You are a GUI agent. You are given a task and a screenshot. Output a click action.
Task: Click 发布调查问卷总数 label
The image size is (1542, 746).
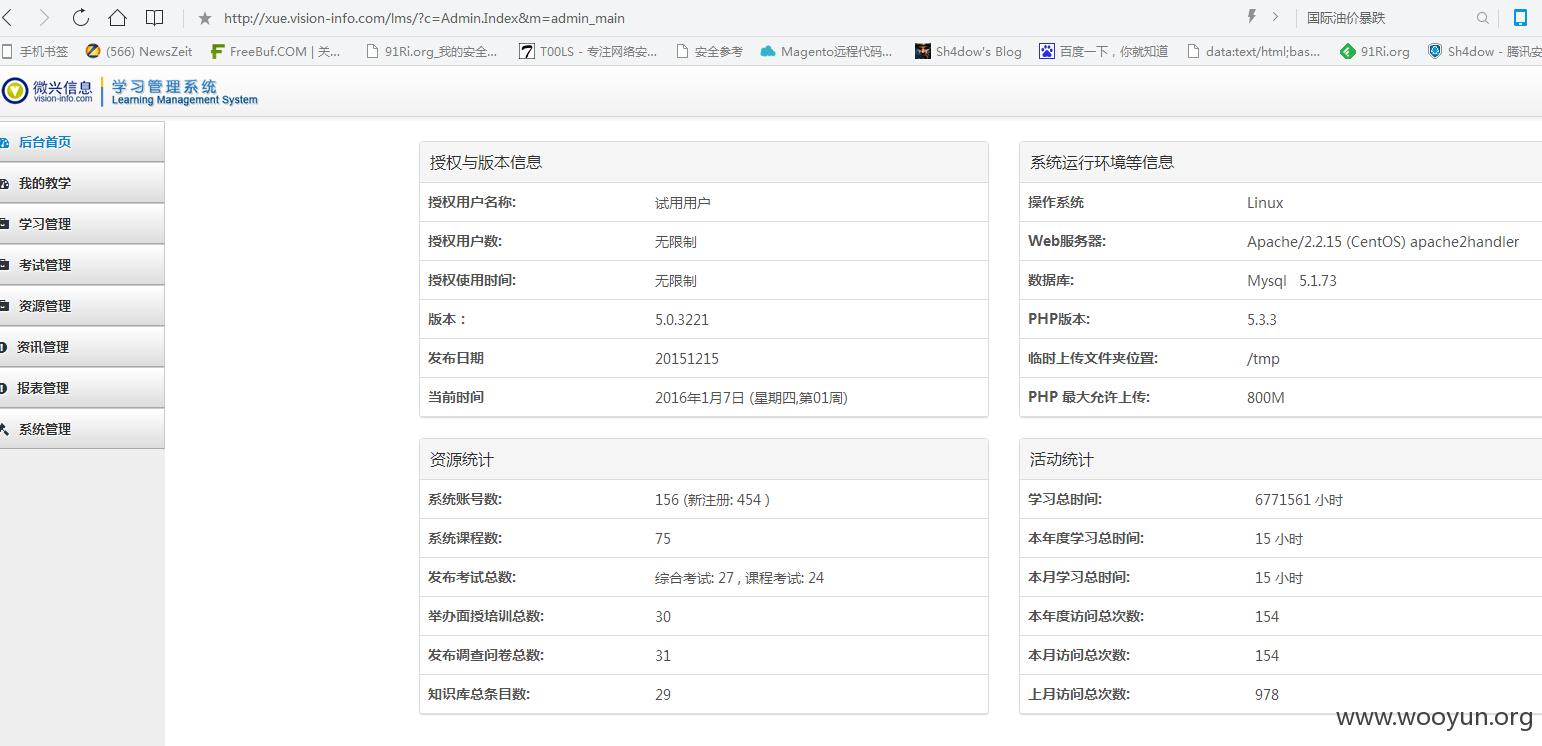point(486,655)
